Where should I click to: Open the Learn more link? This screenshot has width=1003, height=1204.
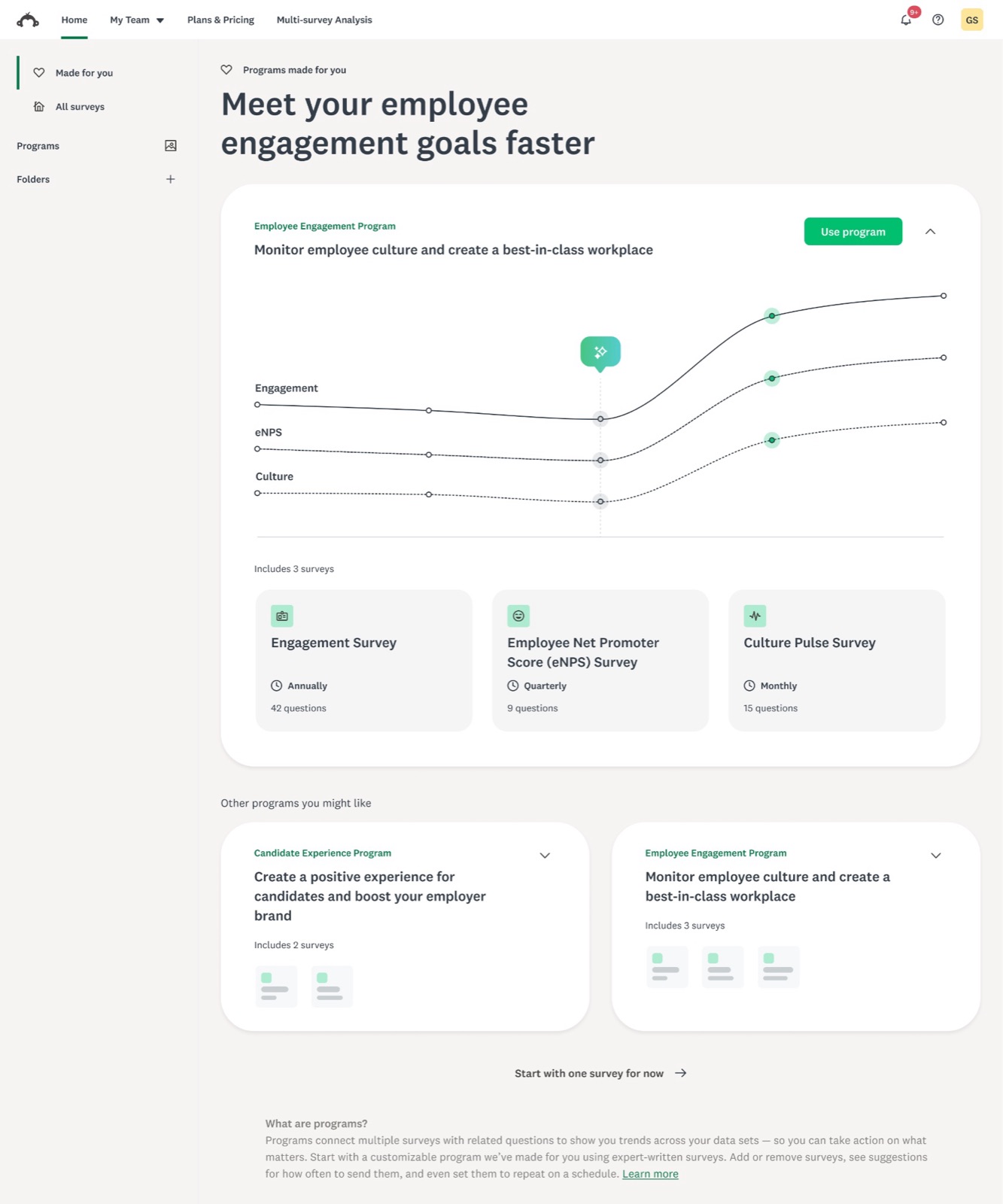[x=650, y=1174]
